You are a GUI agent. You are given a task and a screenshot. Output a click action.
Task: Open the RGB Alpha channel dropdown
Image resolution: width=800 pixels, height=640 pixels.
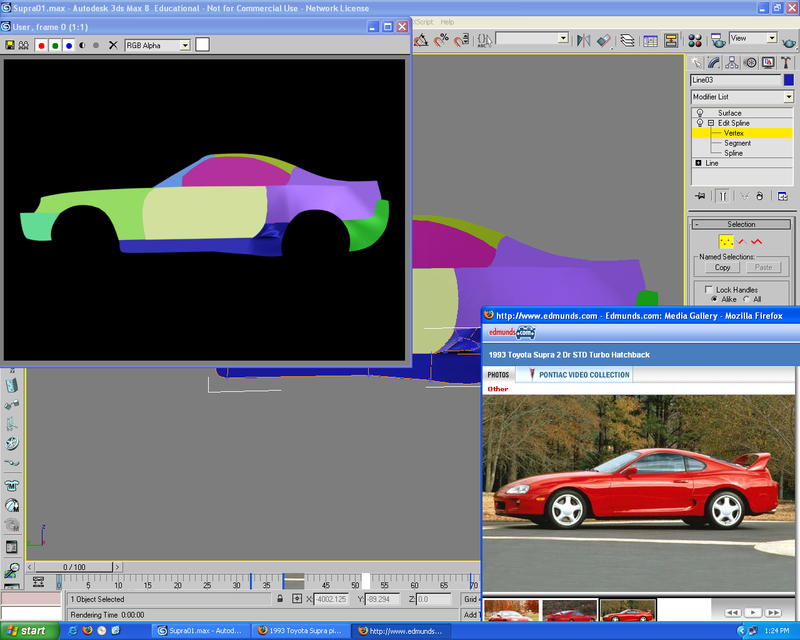(185, 45)
